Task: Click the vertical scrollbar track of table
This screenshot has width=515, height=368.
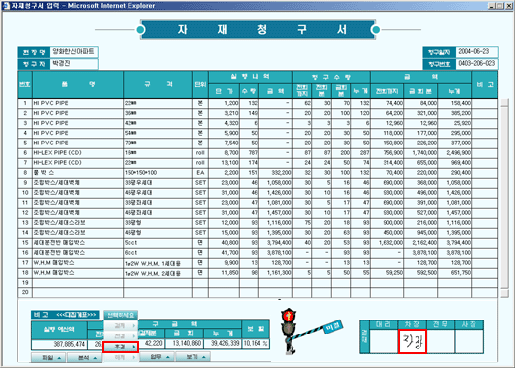Action: (504, 198)
